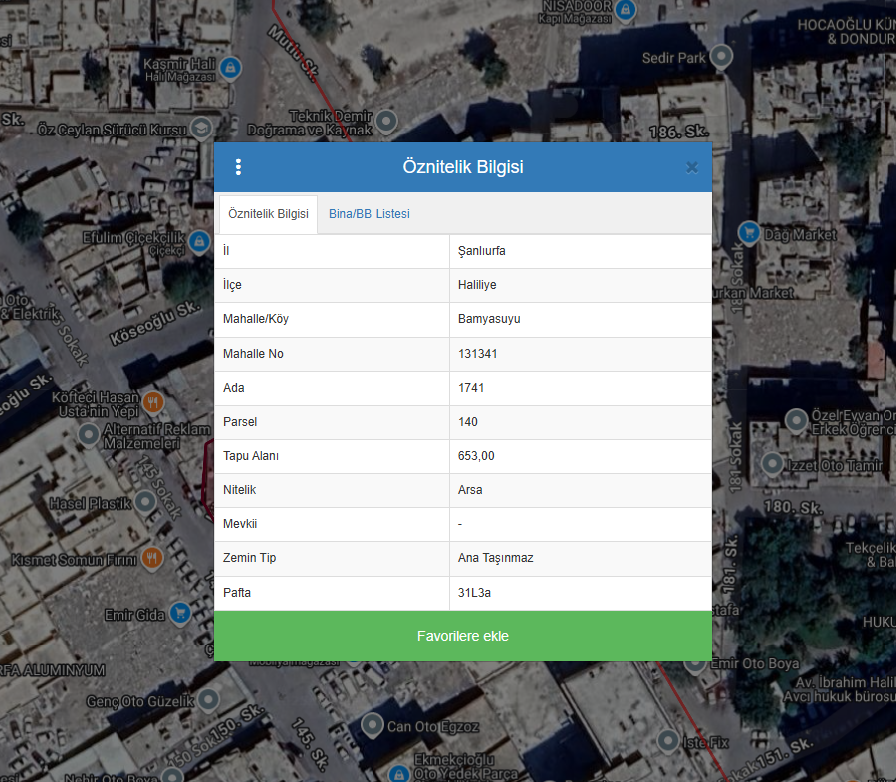
Task: Select the Teknik Demir Doğrama map pin
Action: (x=385, y=122)
